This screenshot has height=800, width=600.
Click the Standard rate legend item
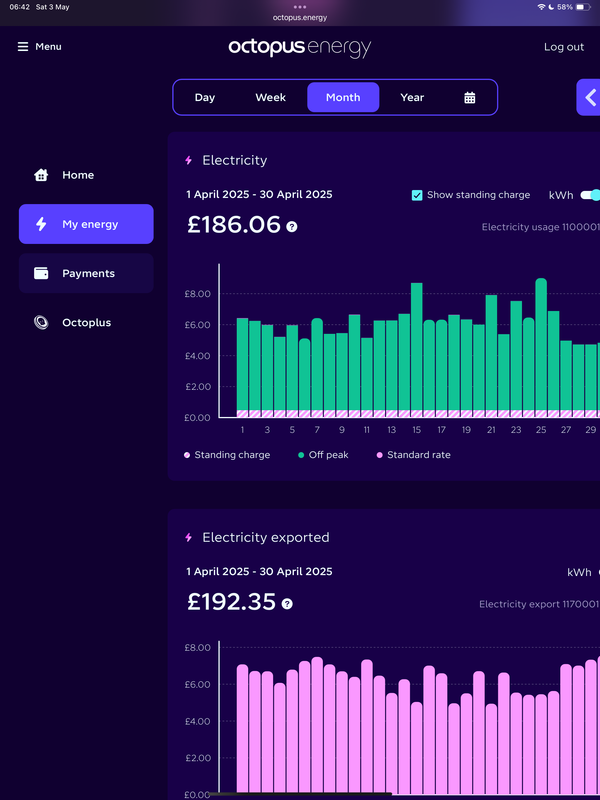tap(413, 455)
